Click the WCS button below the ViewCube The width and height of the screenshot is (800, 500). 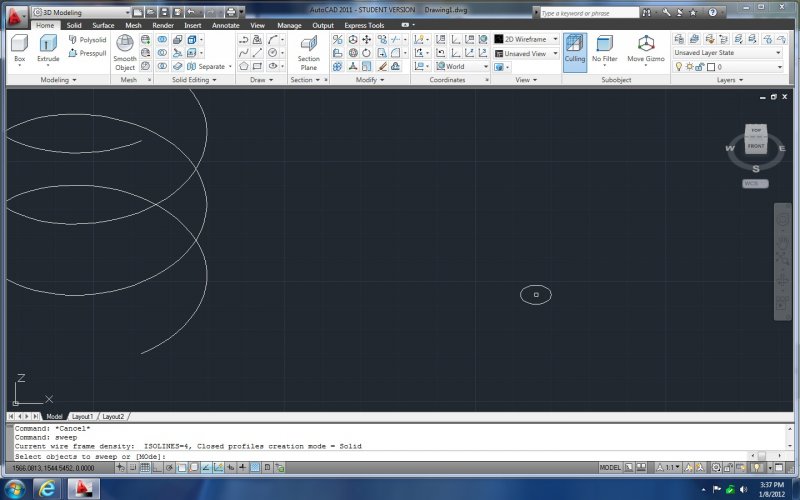(755, 184)
